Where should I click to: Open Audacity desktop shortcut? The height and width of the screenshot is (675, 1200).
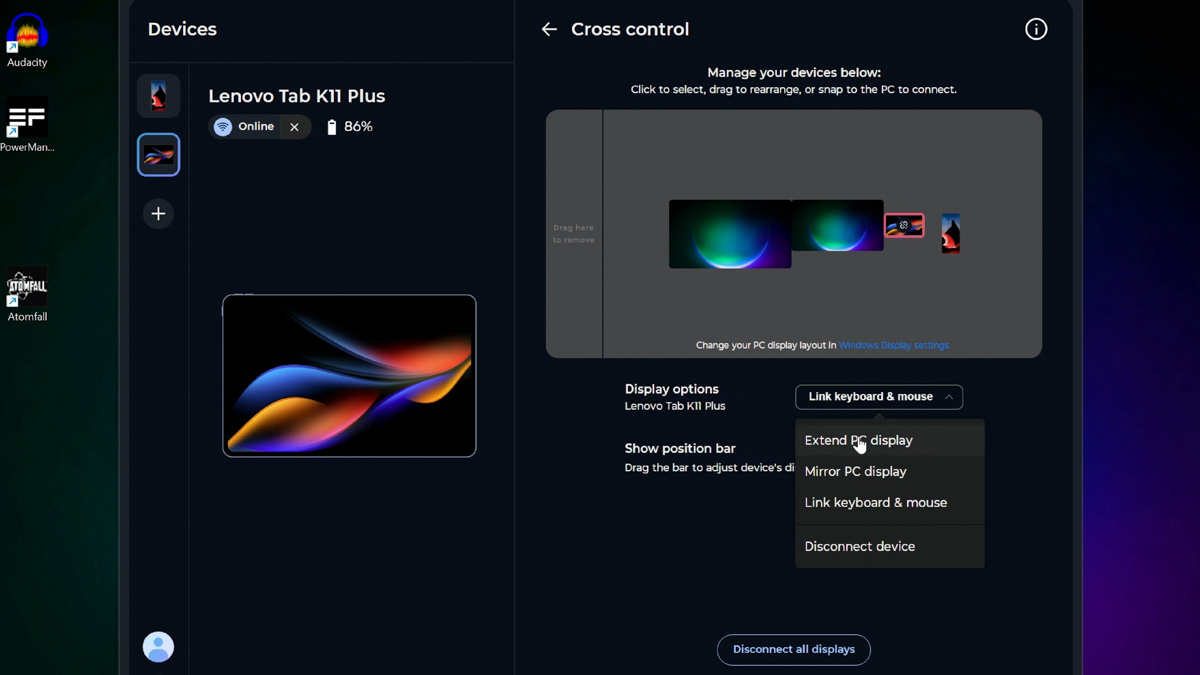(27, 42)
